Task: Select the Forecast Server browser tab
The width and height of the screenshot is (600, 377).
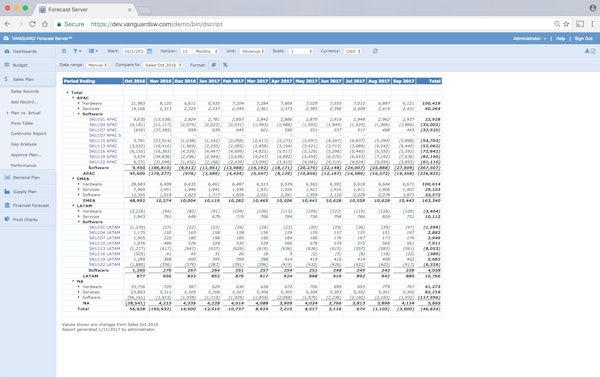Action: pyautogui.click(x=84, y=10)
